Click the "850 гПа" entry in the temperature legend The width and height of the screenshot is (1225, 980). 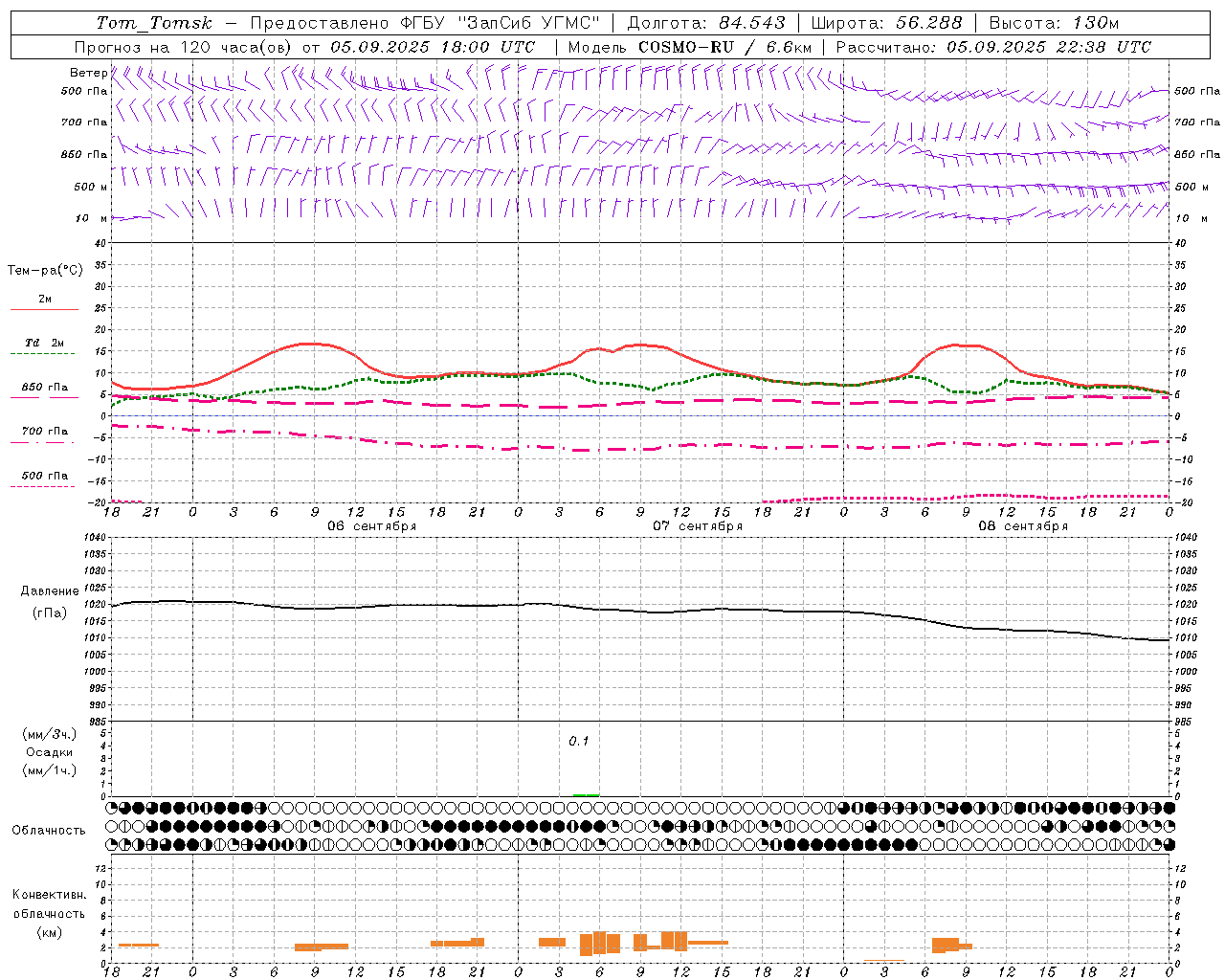(45, 388)
